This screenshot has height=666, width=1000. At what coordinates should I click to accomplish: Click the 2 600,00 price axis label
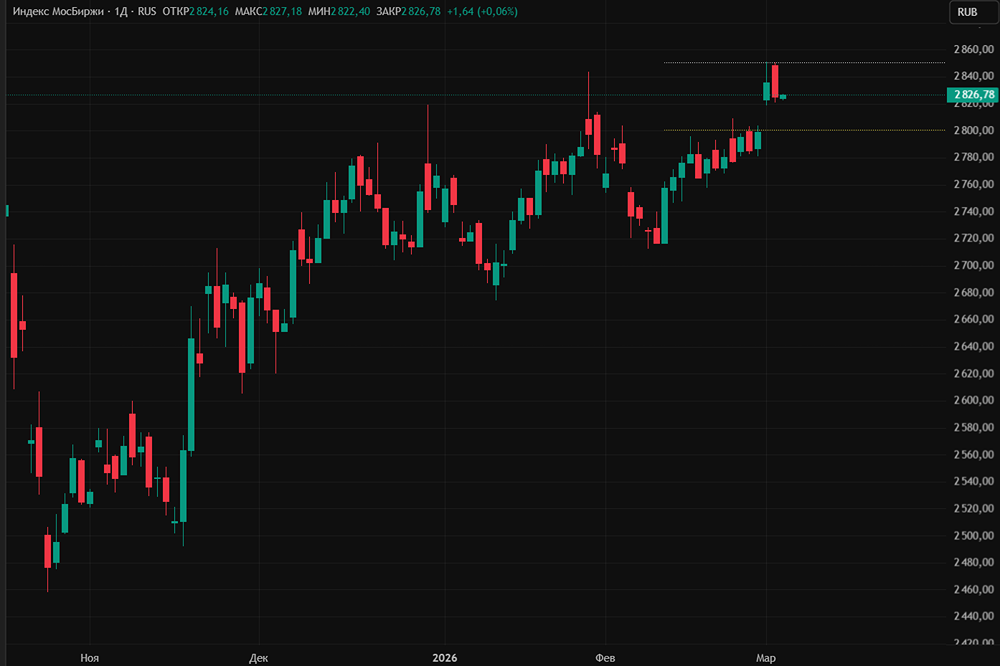(973, 400)
